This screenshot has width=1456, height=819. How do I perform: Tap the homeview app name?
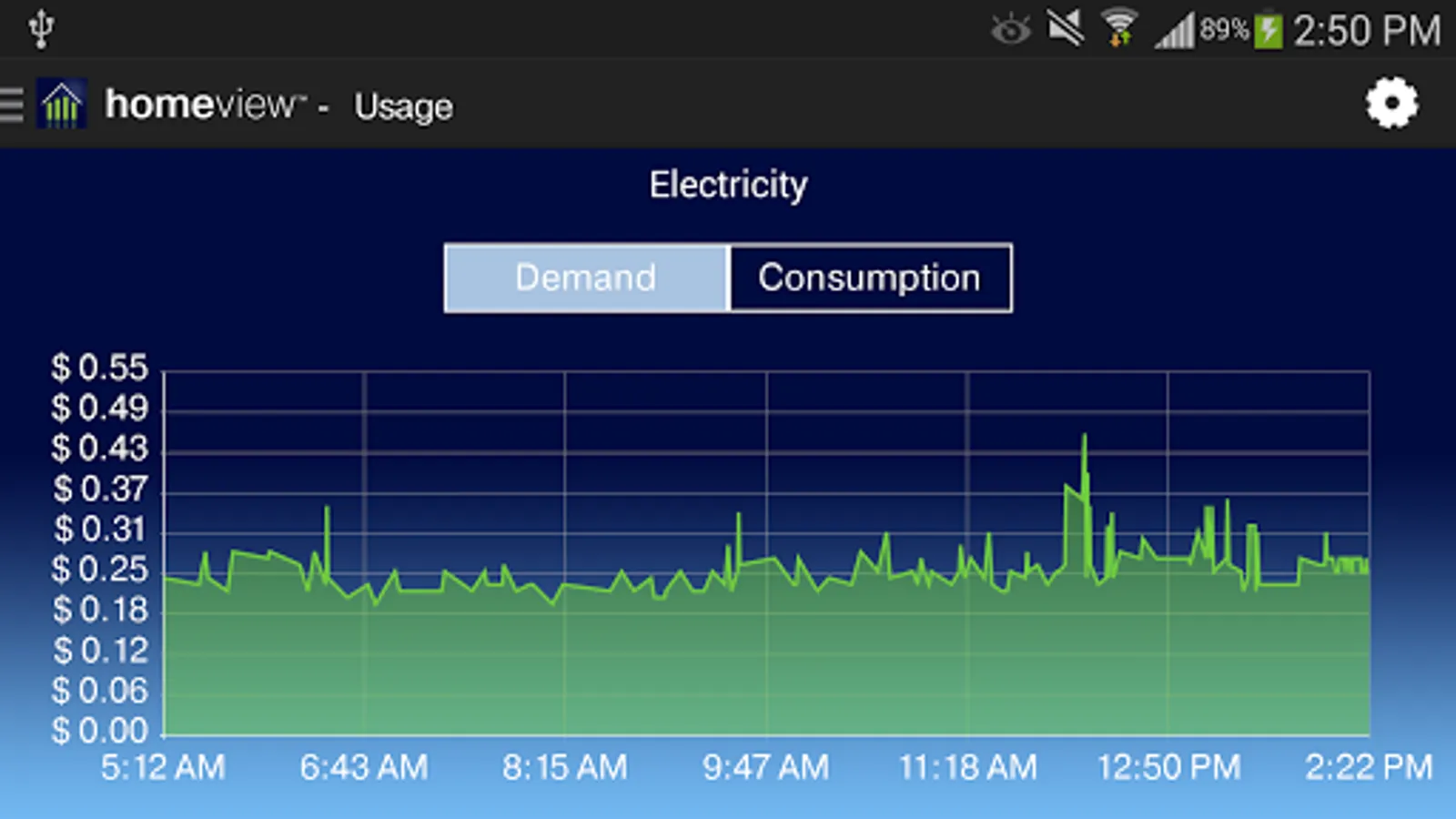(x=205, y=105)
